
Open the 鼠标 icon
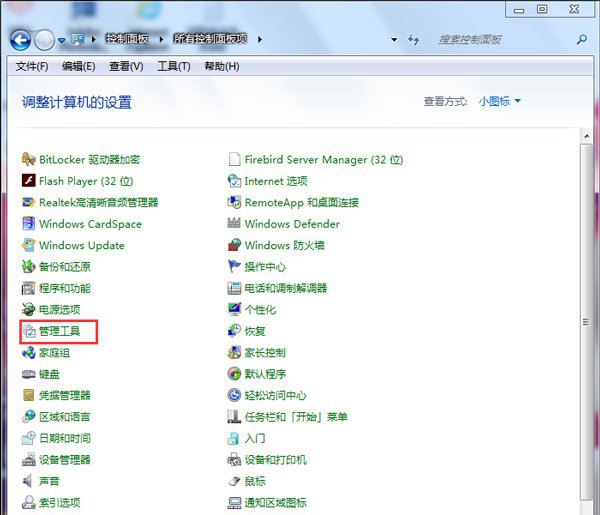pos(234,481)
